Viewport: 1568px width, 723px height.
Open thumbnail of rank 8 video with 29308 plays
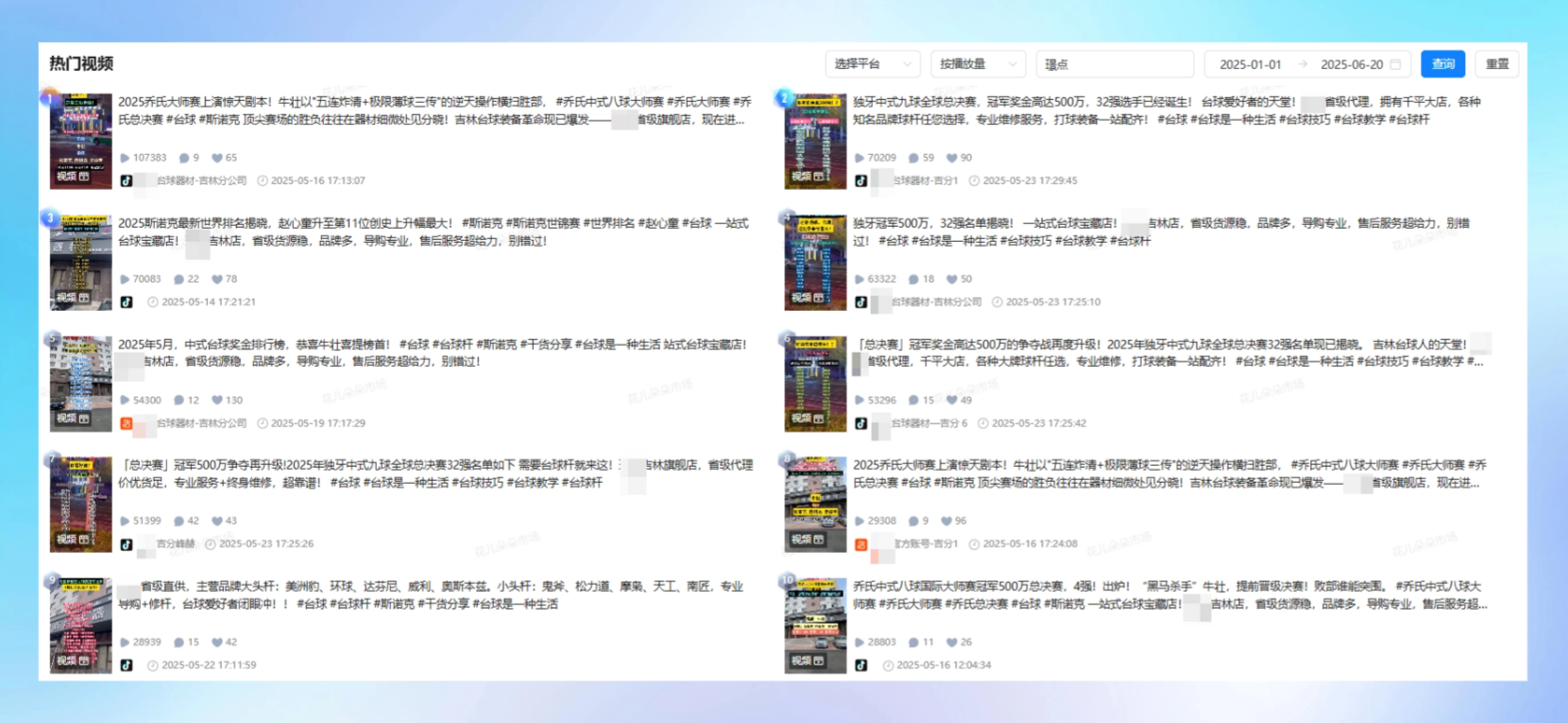click(x=815, y=504)
